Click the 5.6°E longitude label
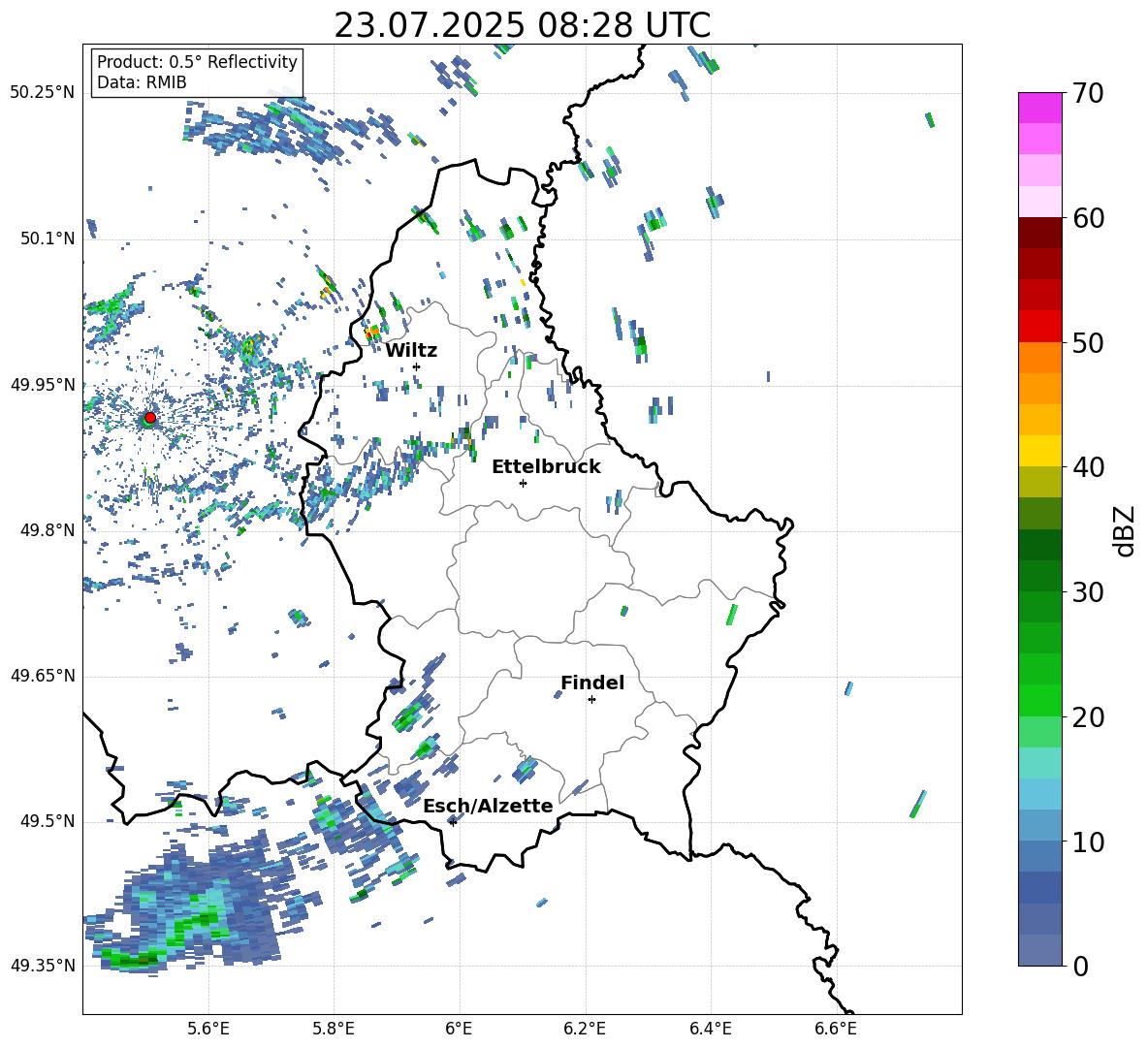This screenshot has width=1148, height=1048. coord(208,1029)
